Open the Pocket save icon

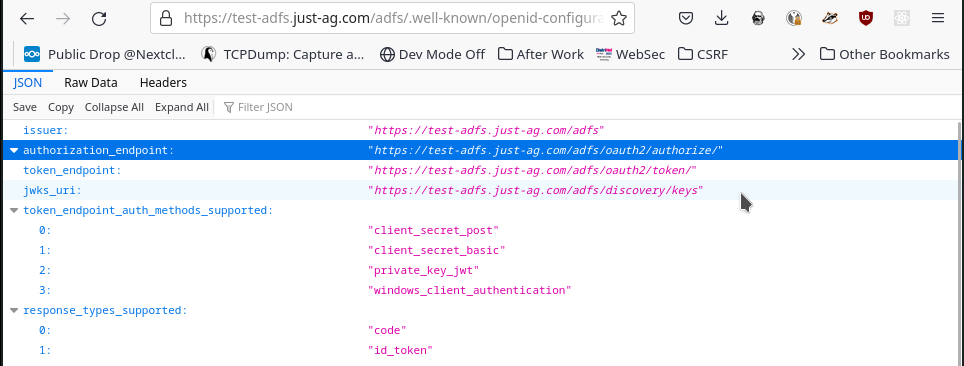[686, 18]
